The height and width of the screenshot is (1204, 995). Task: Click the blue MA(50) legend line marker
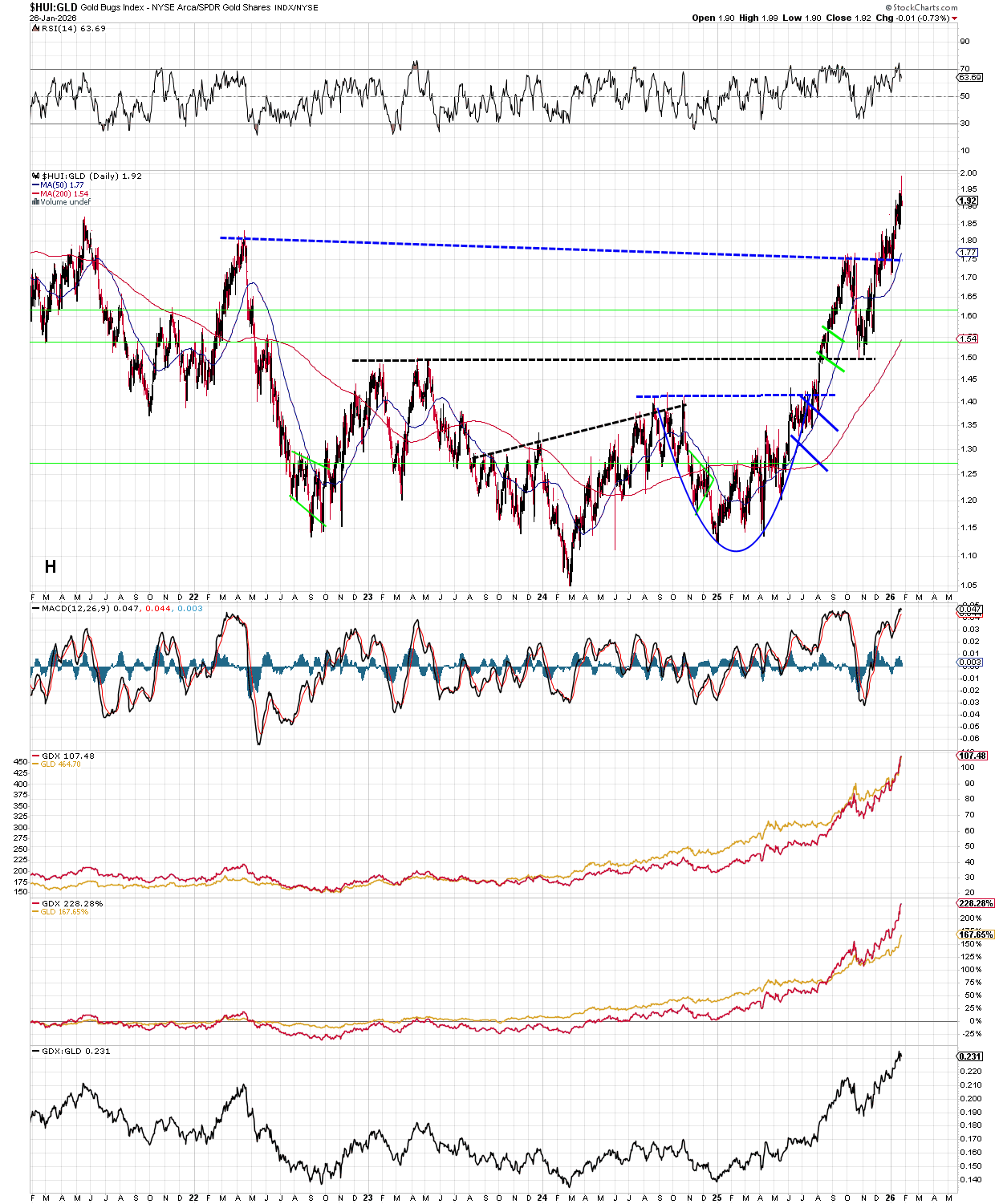click(36, 185)
